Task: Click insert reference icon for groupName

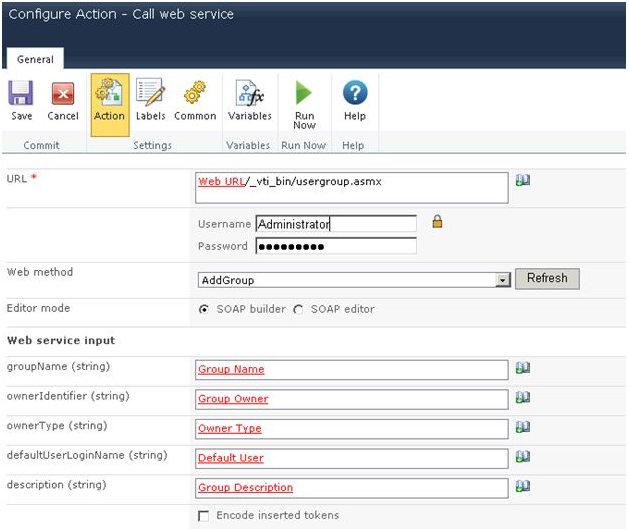Action: [523, 367]
